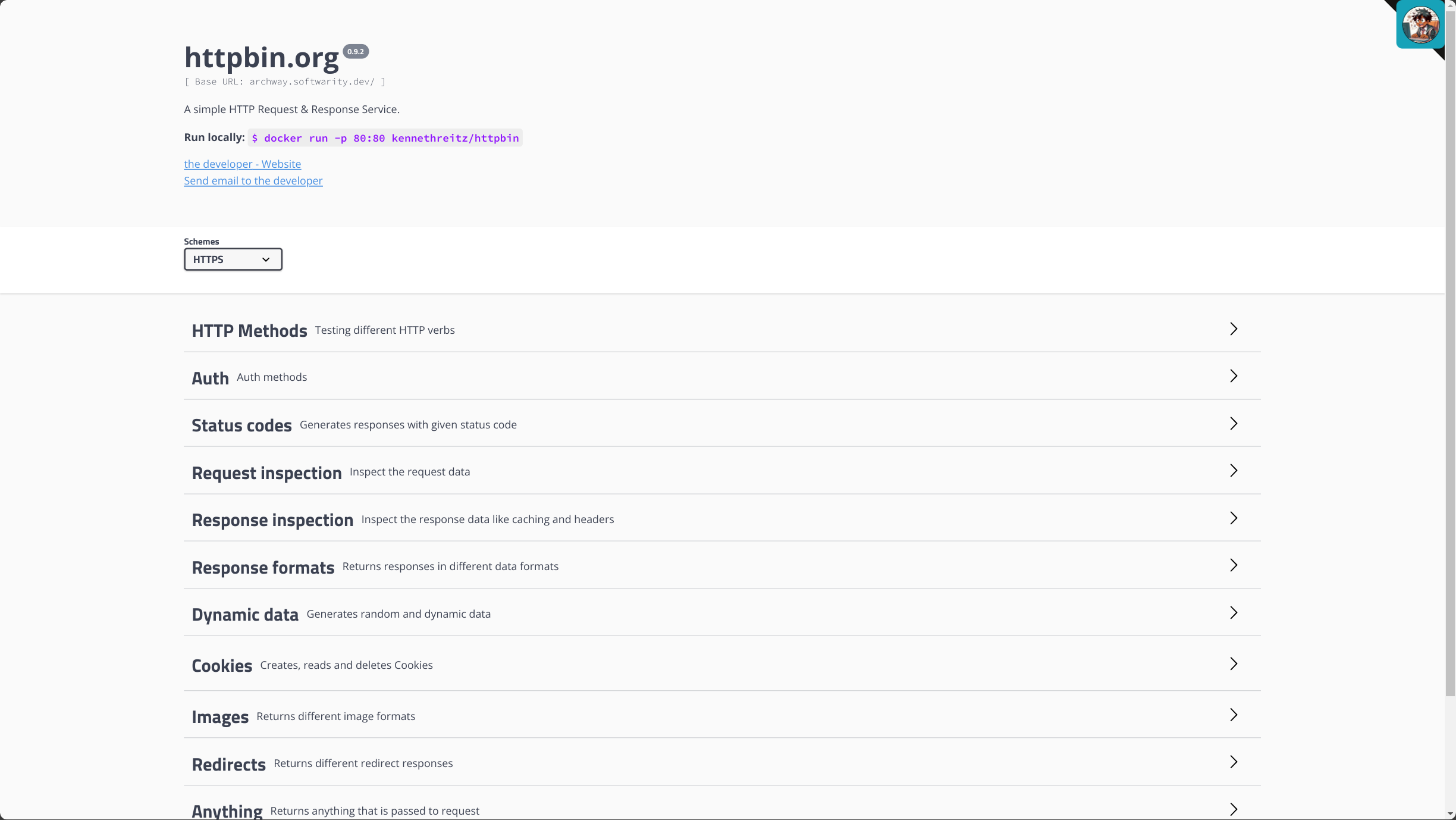Click the Dynamic data heading
This screenshot has width=1456, height=820.
[245, 615]
